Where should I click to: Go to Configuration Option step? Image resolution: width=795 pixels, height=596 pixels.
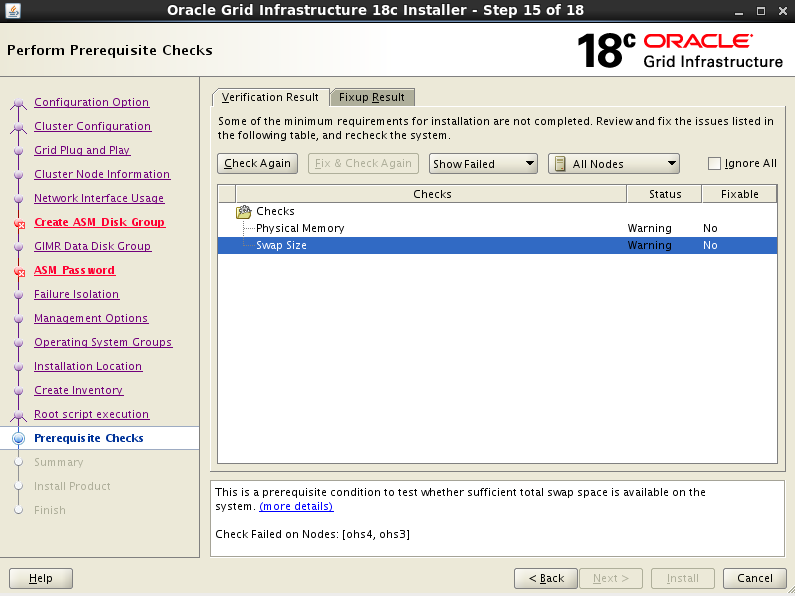point(92,102)
